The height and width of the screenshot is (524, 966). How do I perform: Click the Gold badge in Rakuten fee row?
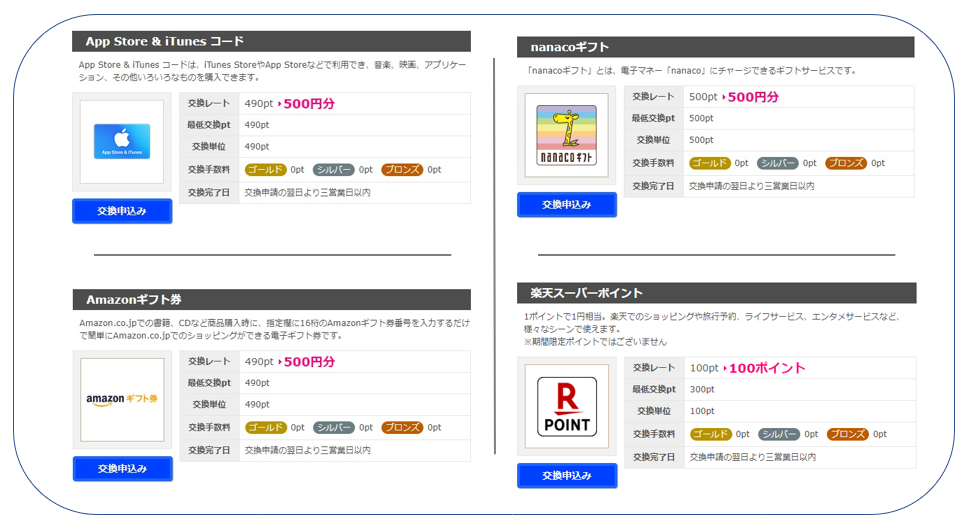[710, 434]
